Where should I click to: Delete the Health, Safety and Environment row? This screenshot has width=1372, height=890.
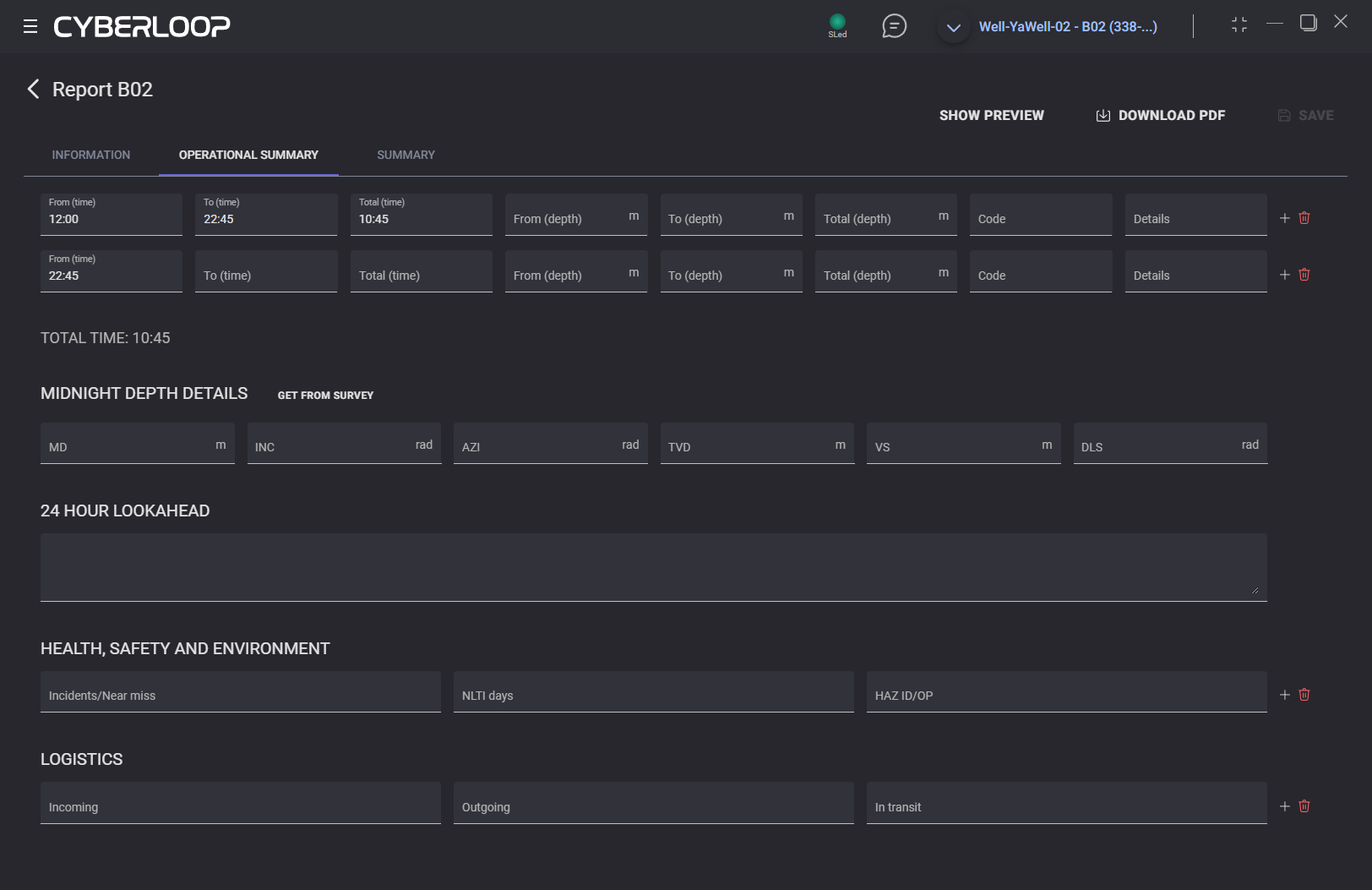pos(1304,695)
